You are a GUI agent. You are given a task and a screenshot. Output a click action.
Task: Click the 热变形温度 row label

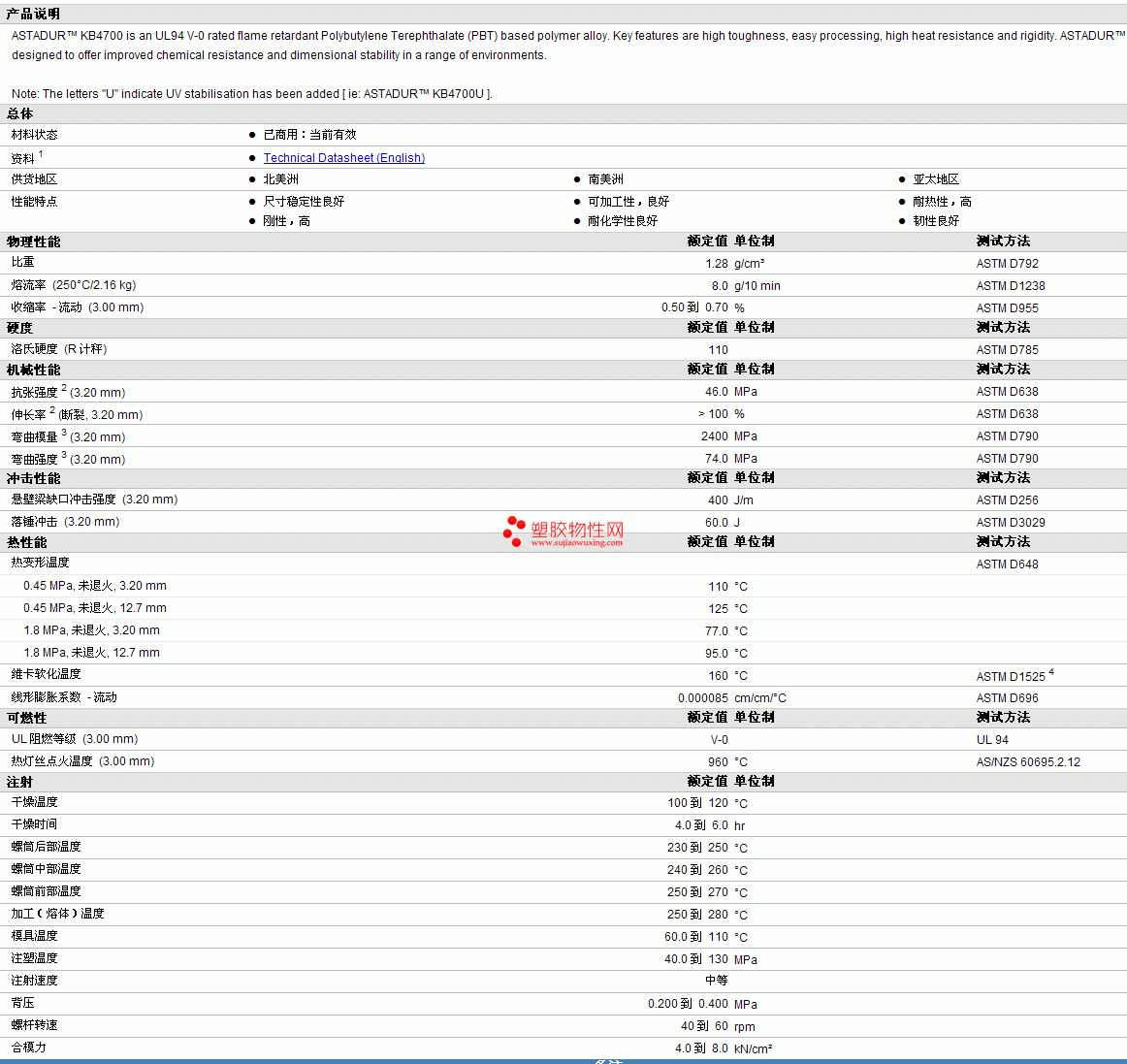point(41,563)
